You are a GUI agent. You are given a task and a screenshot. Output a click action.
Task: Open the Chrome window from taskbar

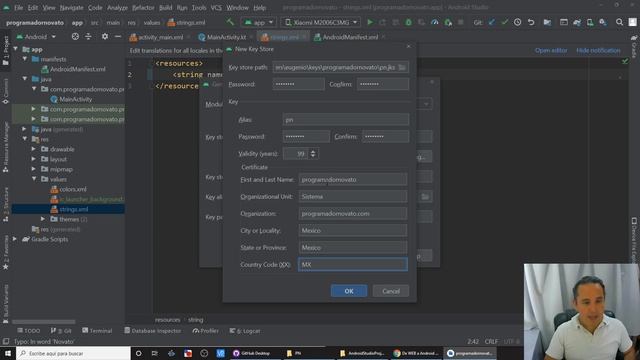[416, 353]
